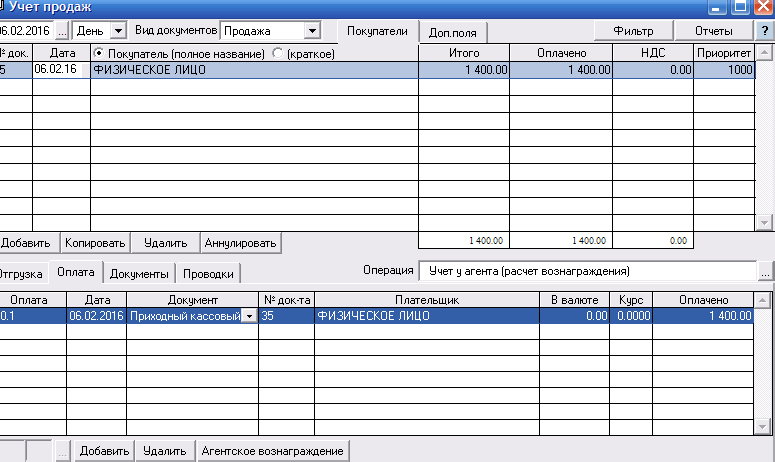Image resolution: width=775 pixels, height=462 pixels.
Task: Click the bottom-left ellipsis button
Action: click(x=63, y=452)
